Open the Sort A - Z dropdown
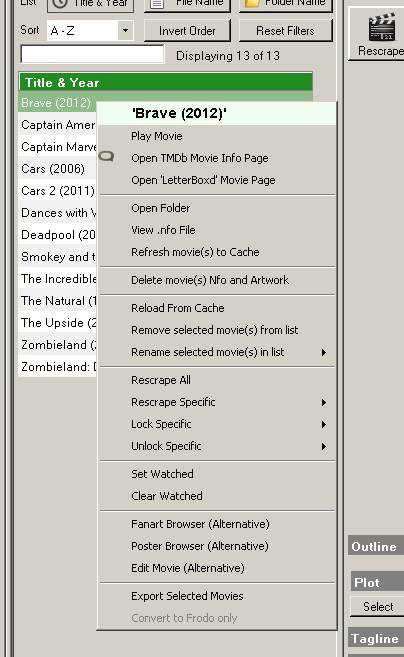 (x=125, y=31)
